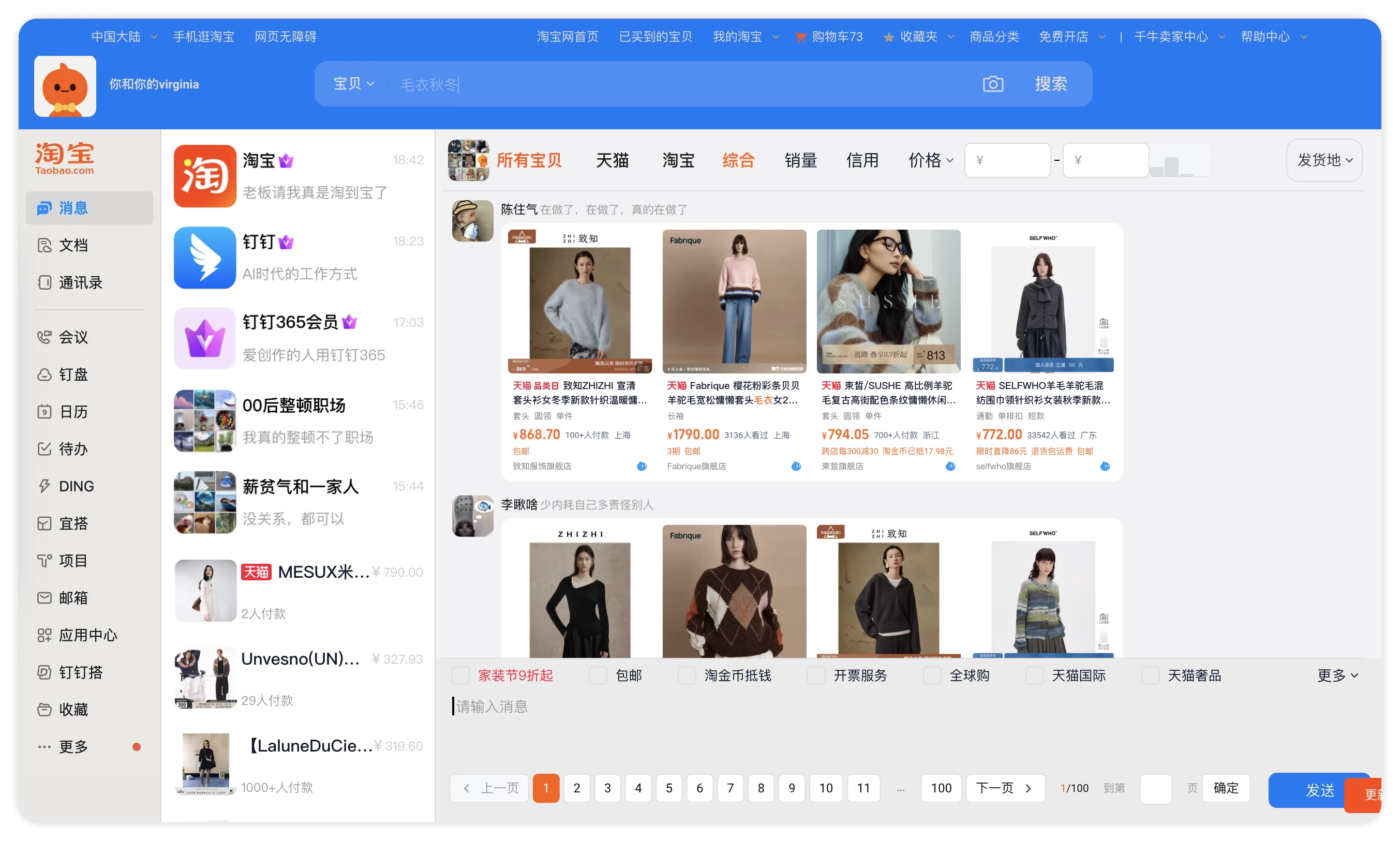This screenshot has width=1400, height=841.
Task: Open the 应用中心 sidebar icon
Action: pyautogui.click(x=44, y=635)
